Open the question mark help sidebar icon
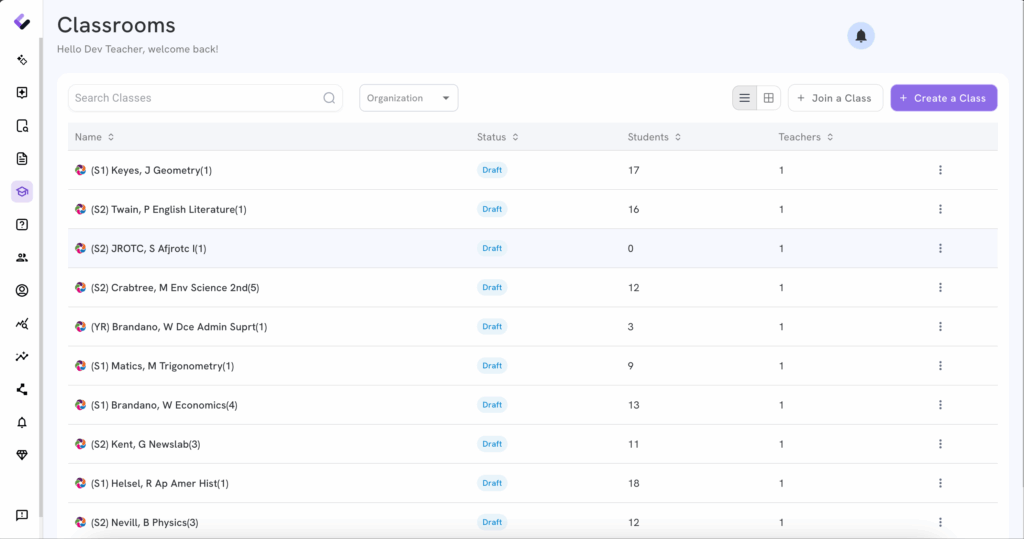The height and width of the screenshot is (539, 1024). (22, 225)
